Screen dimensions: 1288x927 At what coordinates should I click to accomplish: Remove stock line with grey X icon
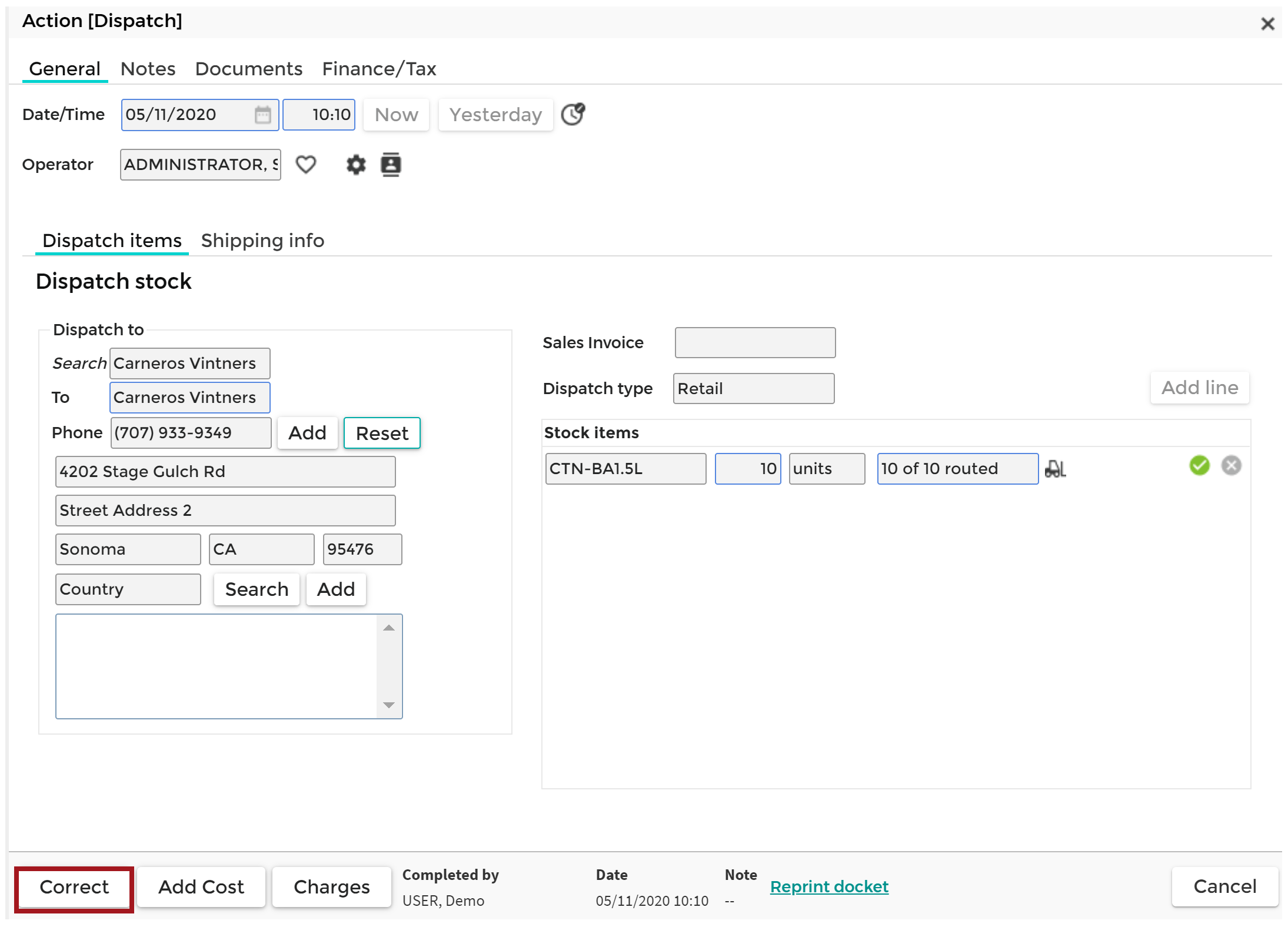(x=1231, y=465)
